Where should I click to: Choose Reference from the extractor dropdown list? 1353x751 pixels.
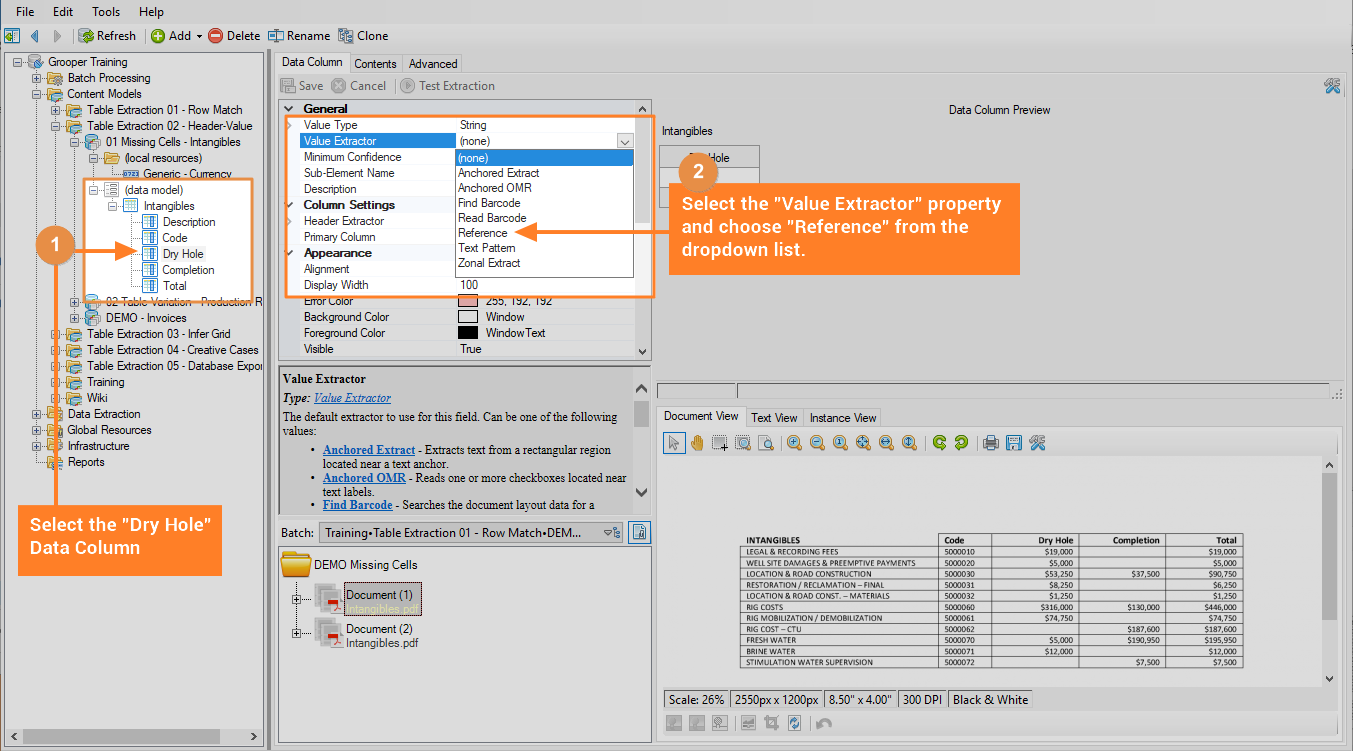coord(483,233)
